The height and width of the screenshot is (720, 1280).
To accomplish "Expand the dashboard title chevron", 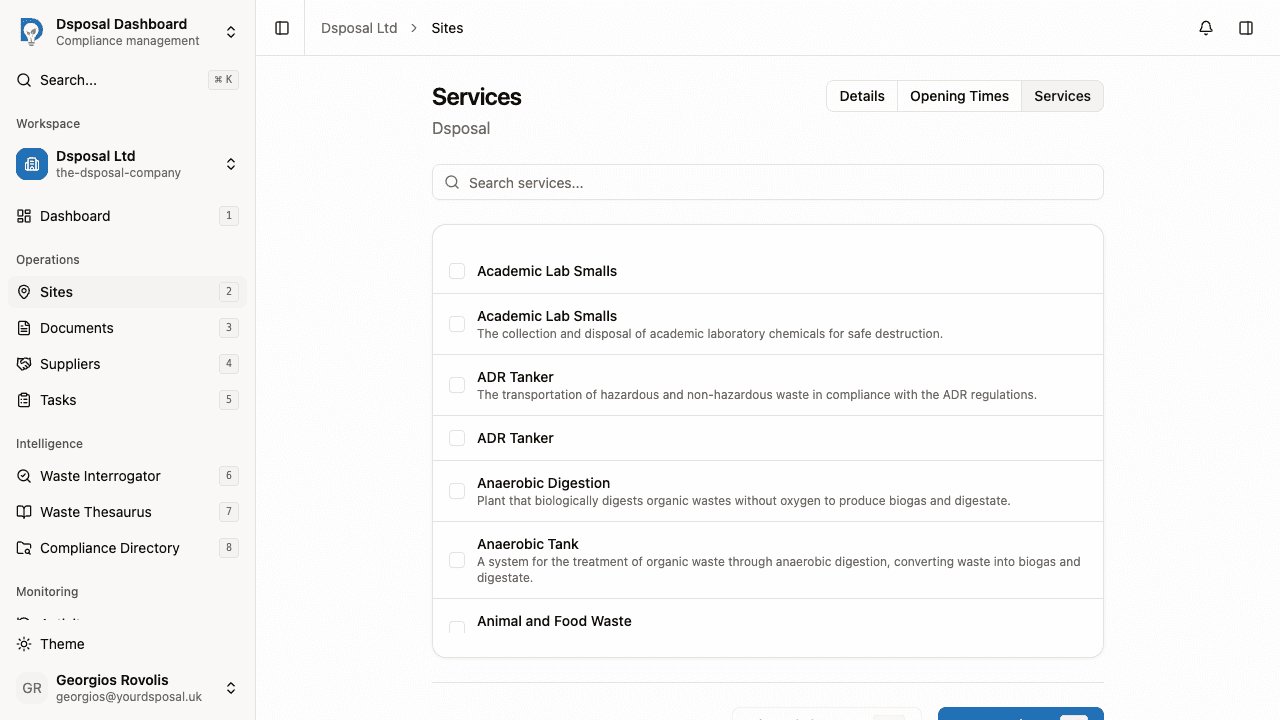I will click(231, 31).
